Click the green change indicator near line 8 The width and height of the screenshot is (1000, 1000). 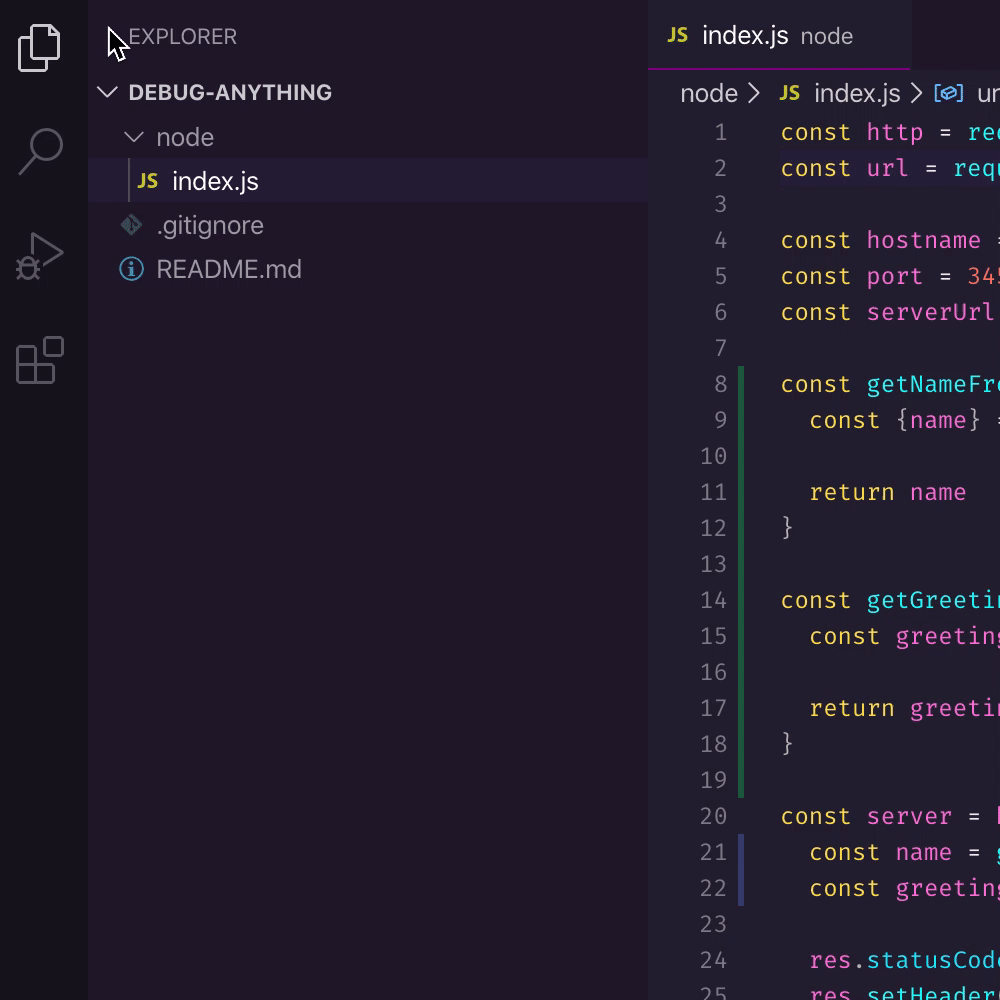pyautogui.click(x=740, y=384)
